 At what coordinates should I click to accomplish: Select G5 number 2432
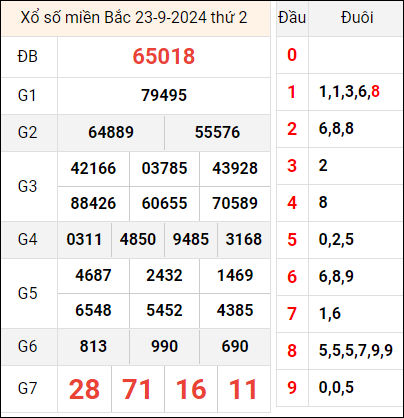point(164,276)
